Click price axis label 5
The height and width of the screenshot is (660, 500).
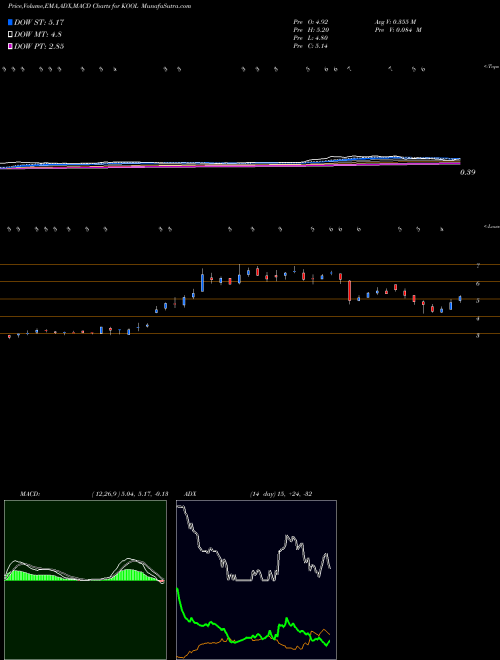pos(478,301)
